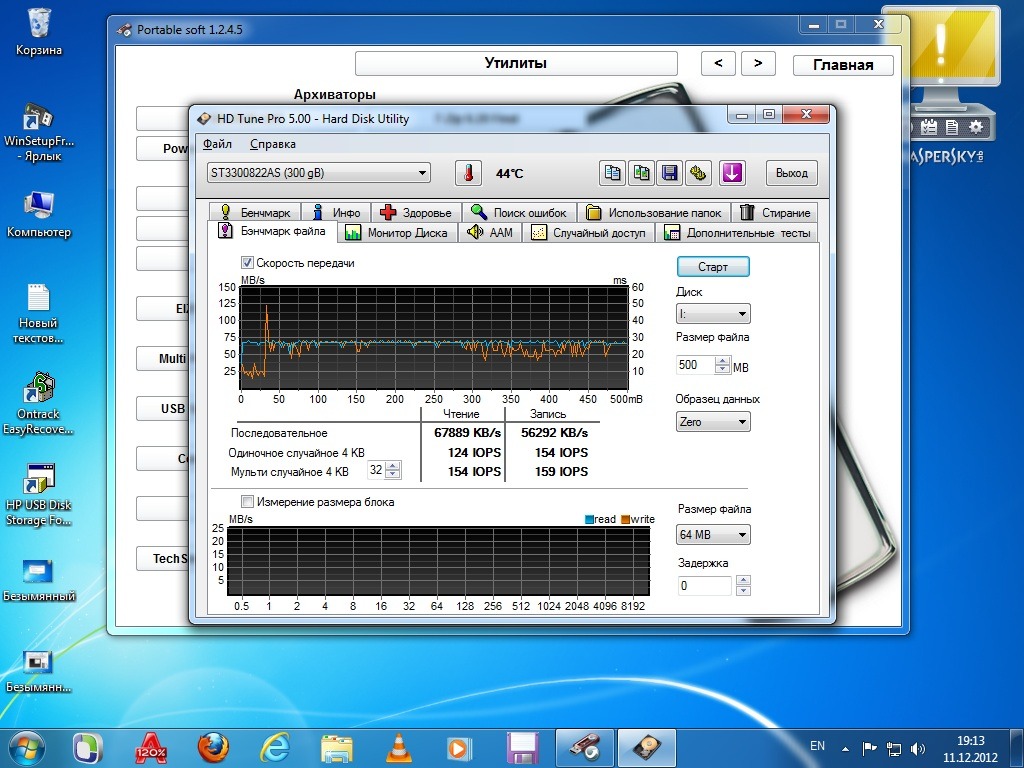Click the previous < button in Portable soft
Image resolution: width=1024 pixels, height=768 pixels.
[x=718, y=63]
